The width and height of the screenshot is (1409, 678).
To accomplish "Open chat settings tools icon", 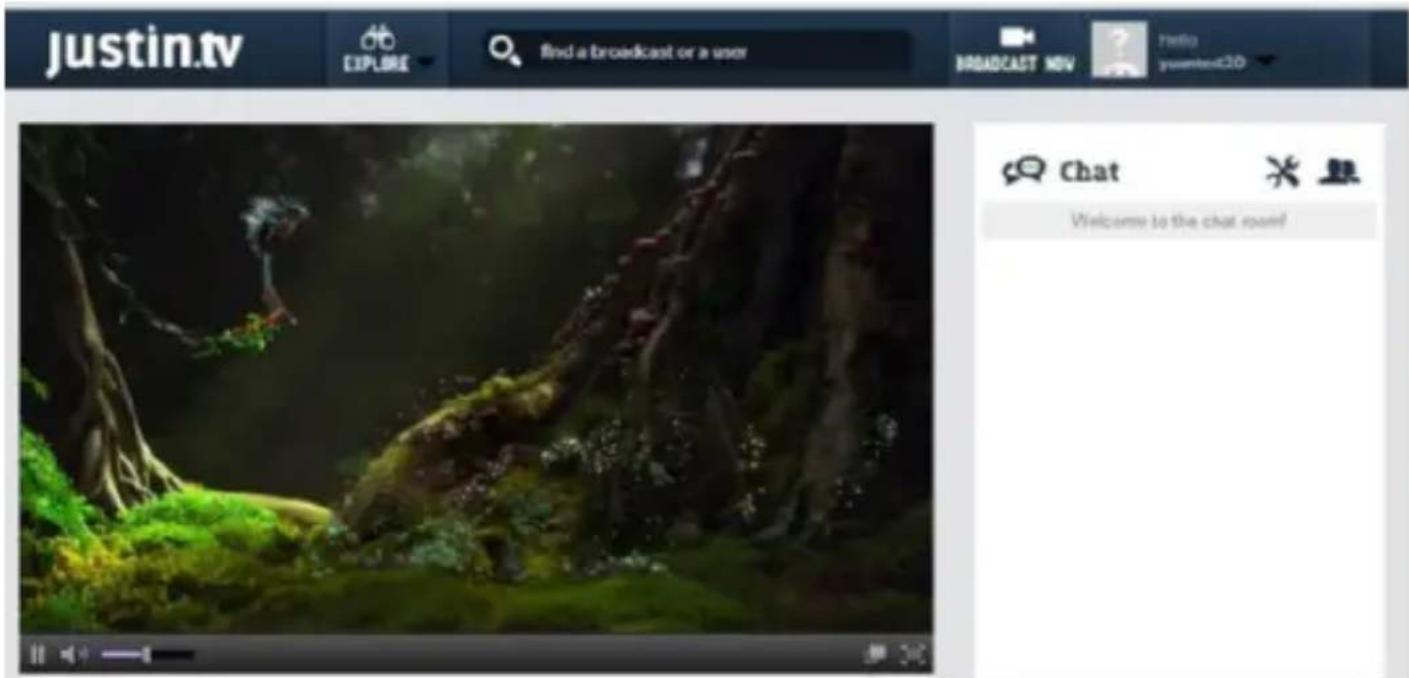I will (x=1282, y=172).
